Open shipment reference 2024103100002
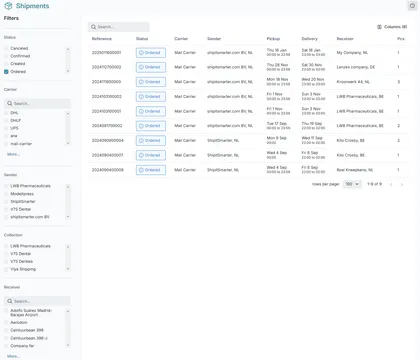Image resolution: width=420 pixels, height=360 pixels. point(107,96)
